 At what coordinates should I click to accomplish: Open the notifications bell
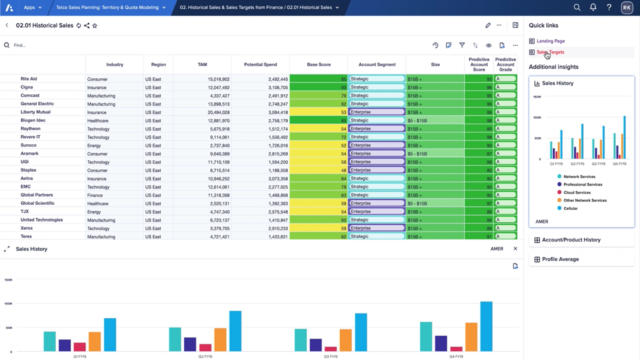pyautogui.click(x=593, y=7)
